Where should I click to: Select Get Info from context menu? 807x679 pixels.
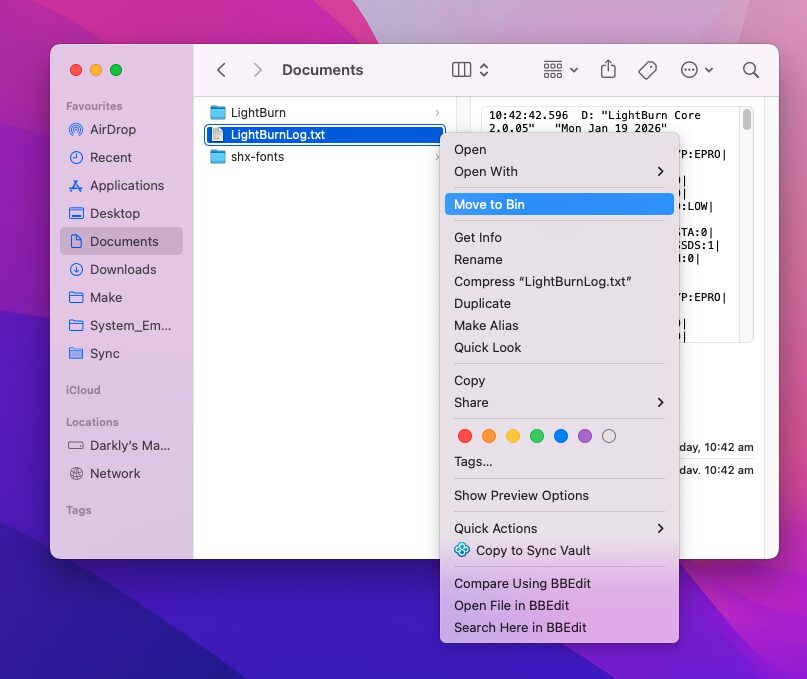(478, 237)
